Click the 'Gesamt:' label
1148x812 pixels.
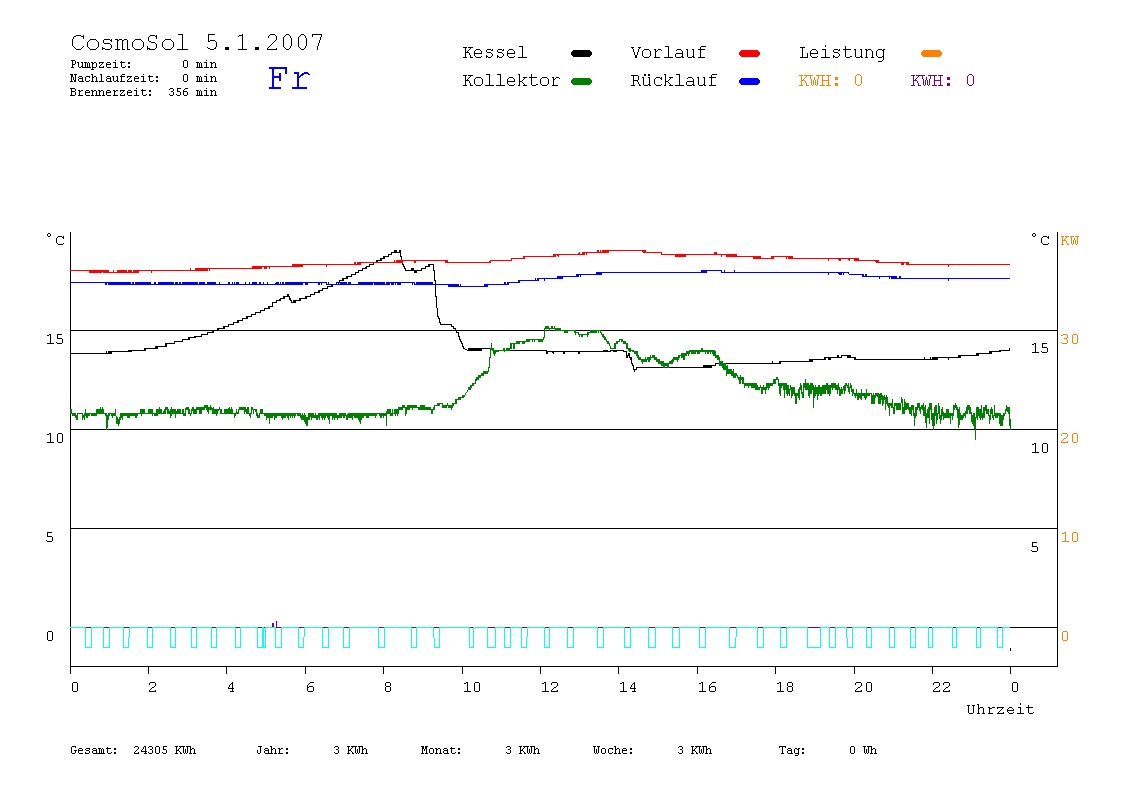click(94, 750)
